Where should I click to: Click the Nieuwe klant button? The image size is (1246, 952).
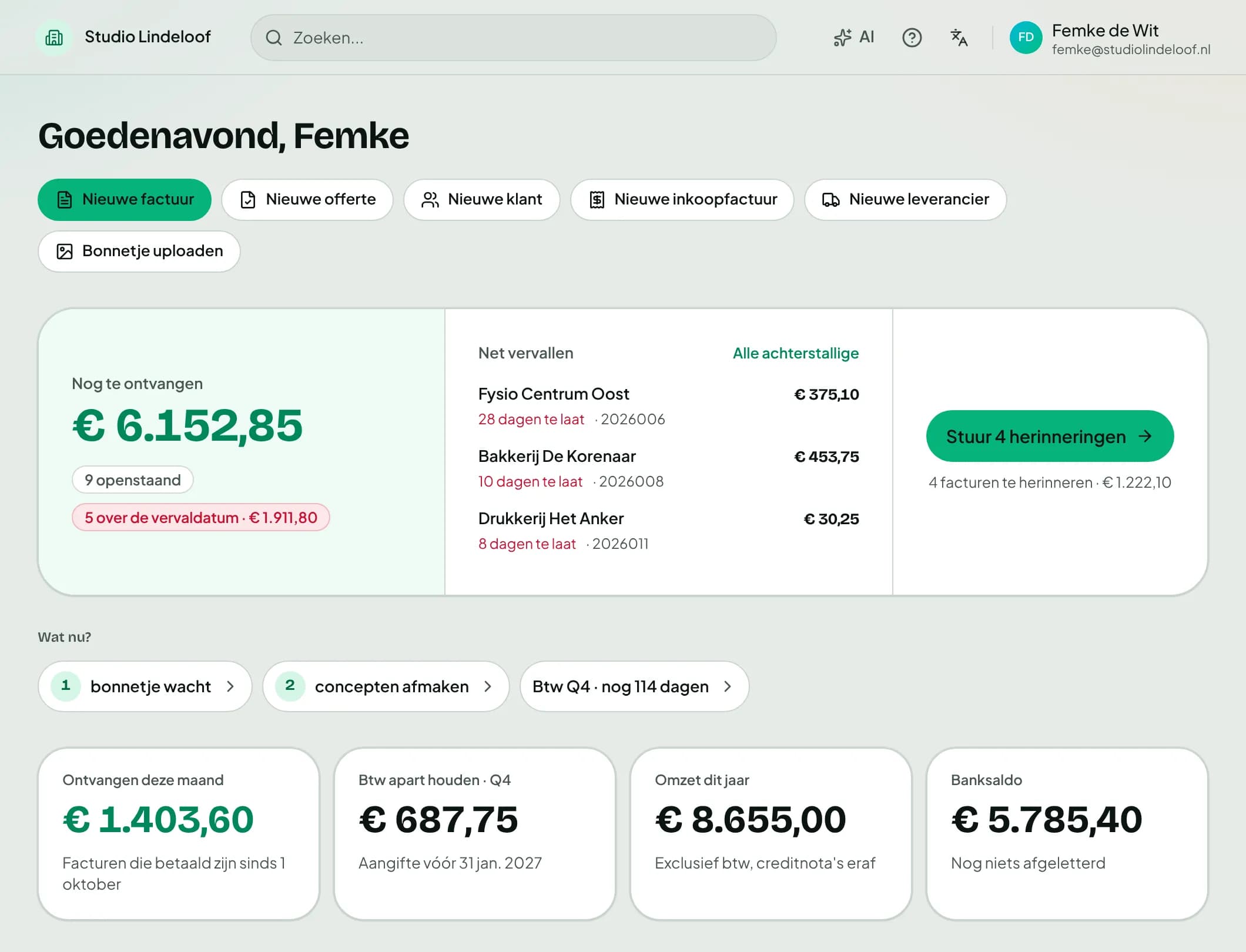coord(481,200)
